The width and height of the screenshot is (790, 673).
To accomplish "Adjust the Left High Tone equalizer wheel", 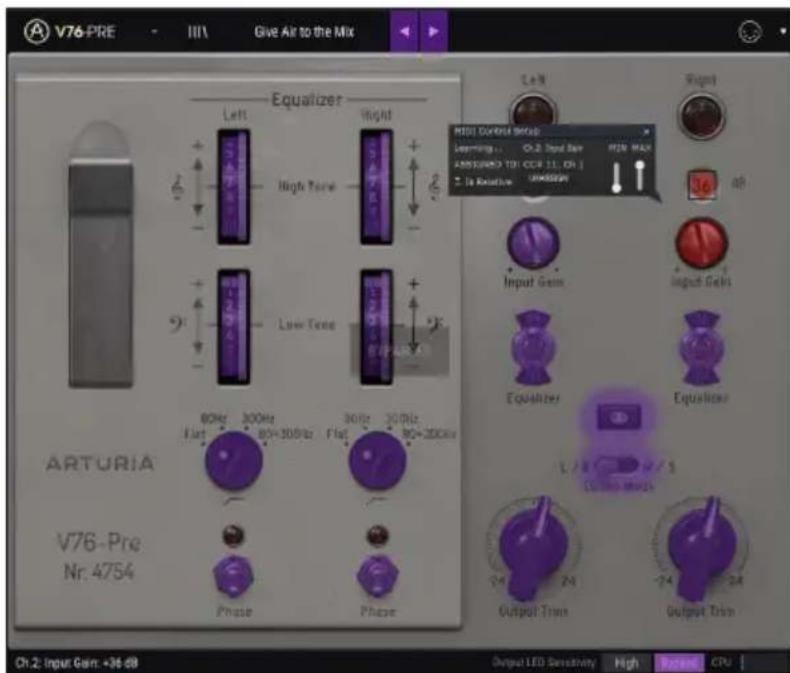I will [233, 187].
